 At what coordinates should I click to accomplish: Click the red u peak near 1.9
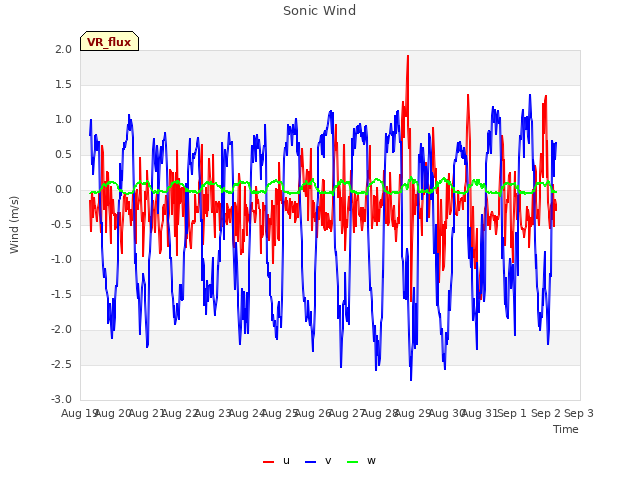point(407,57)
